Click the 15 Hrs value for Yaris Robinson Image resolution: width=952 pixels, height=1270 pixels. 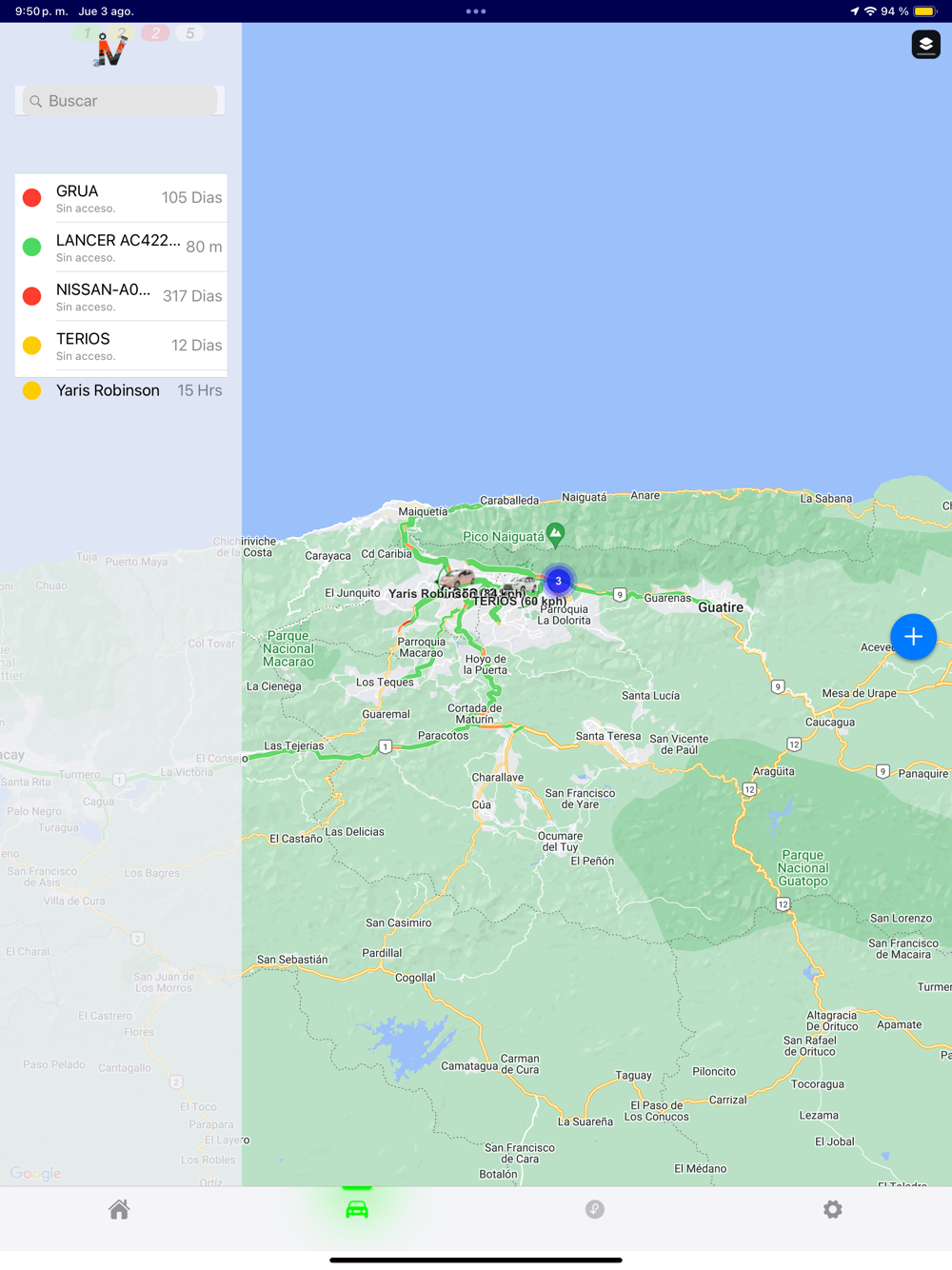coord(200,390)
